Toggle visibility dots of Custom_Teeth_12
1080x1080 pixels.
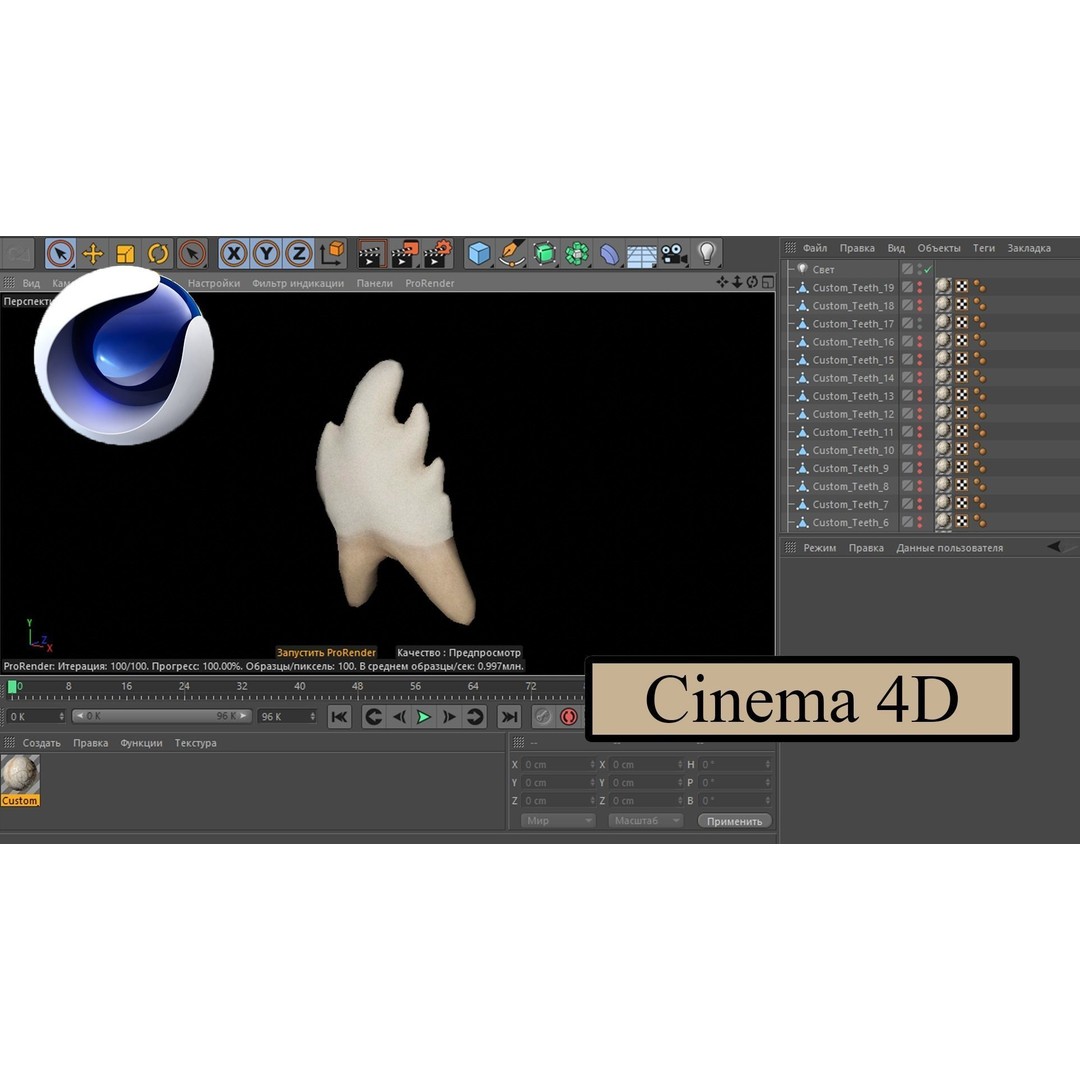920,414
